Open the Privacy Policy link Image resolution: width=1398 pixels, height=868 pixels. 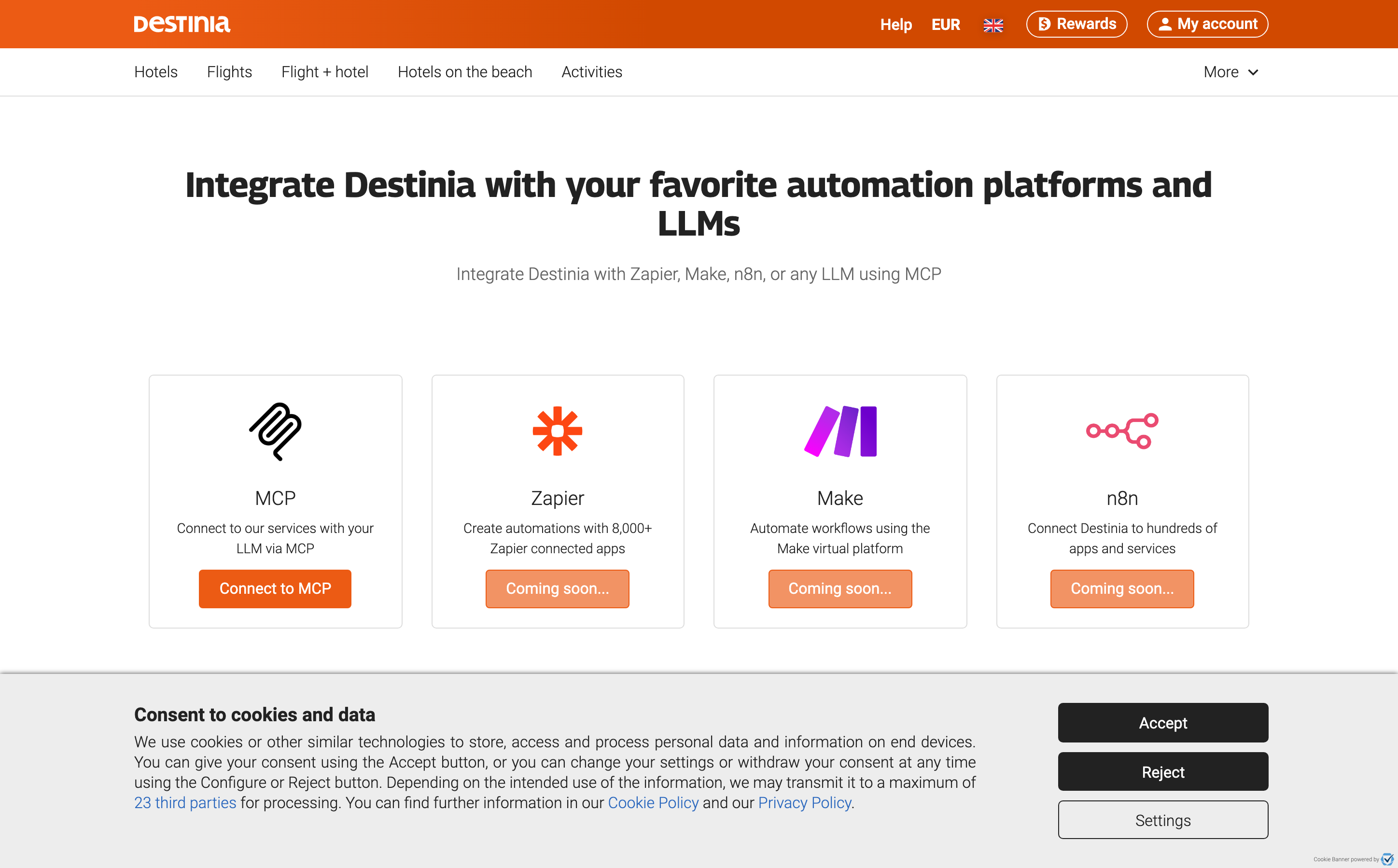(804, 802)
